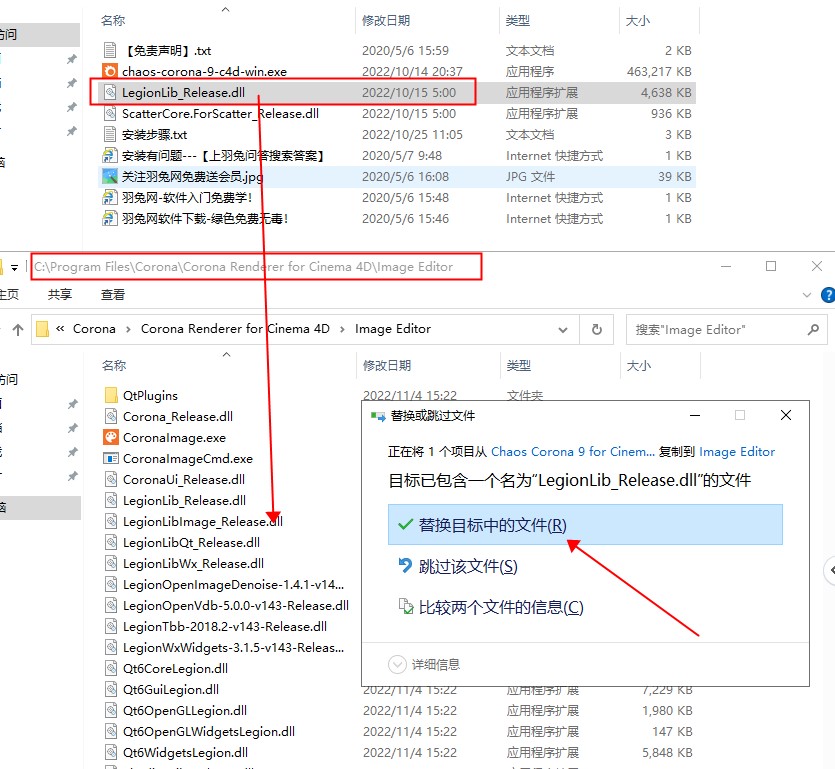Select the Corona_Release.dll file icon
This screenshot has height=769, width=835.
coord(111,416)
